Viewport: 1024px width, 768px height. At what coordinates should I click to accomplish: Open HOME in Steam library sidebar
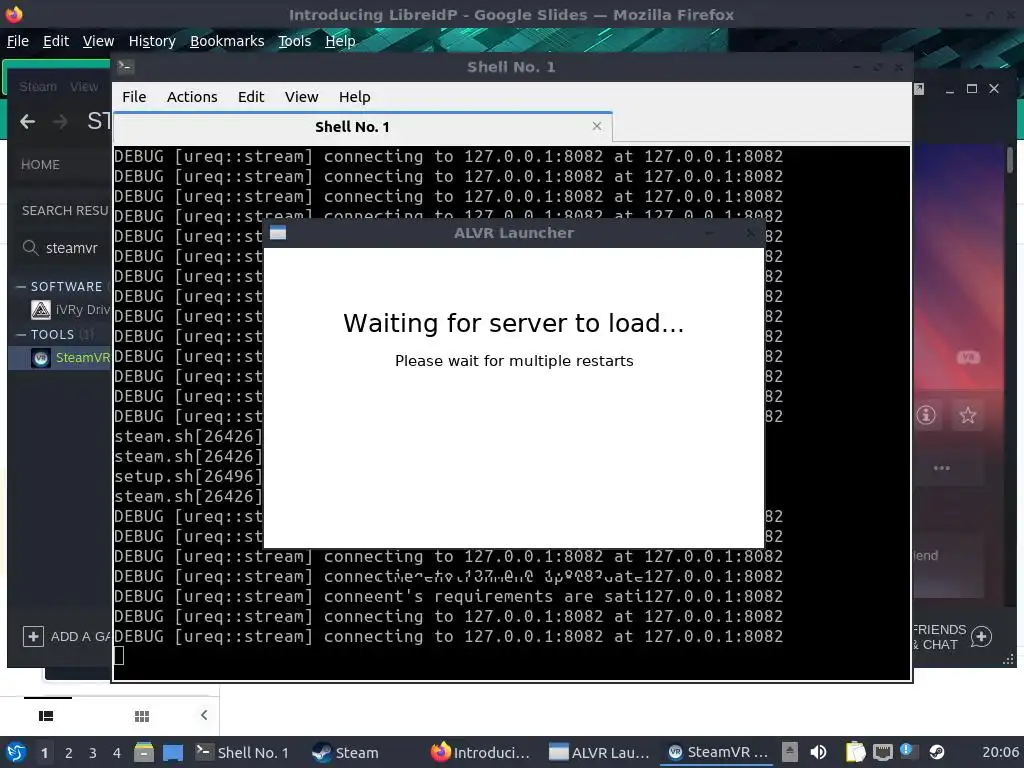tap(40, 165)
